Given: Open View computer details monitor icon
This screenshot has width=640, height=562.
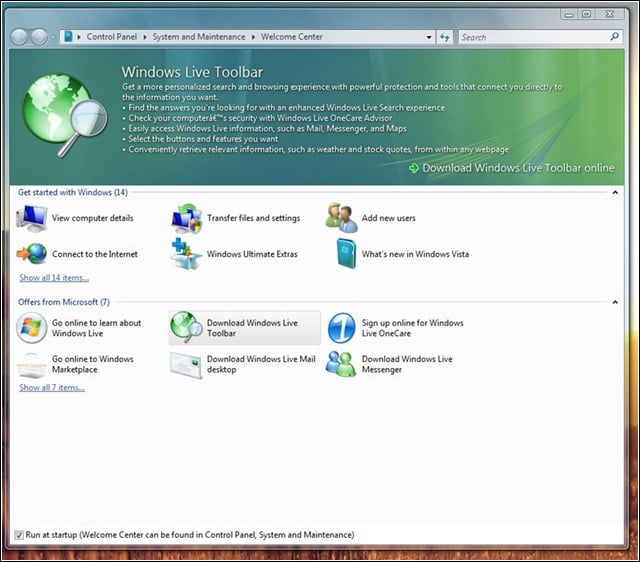Looking at the screenshot, I should pyautogui.click(x=32, y=218).
